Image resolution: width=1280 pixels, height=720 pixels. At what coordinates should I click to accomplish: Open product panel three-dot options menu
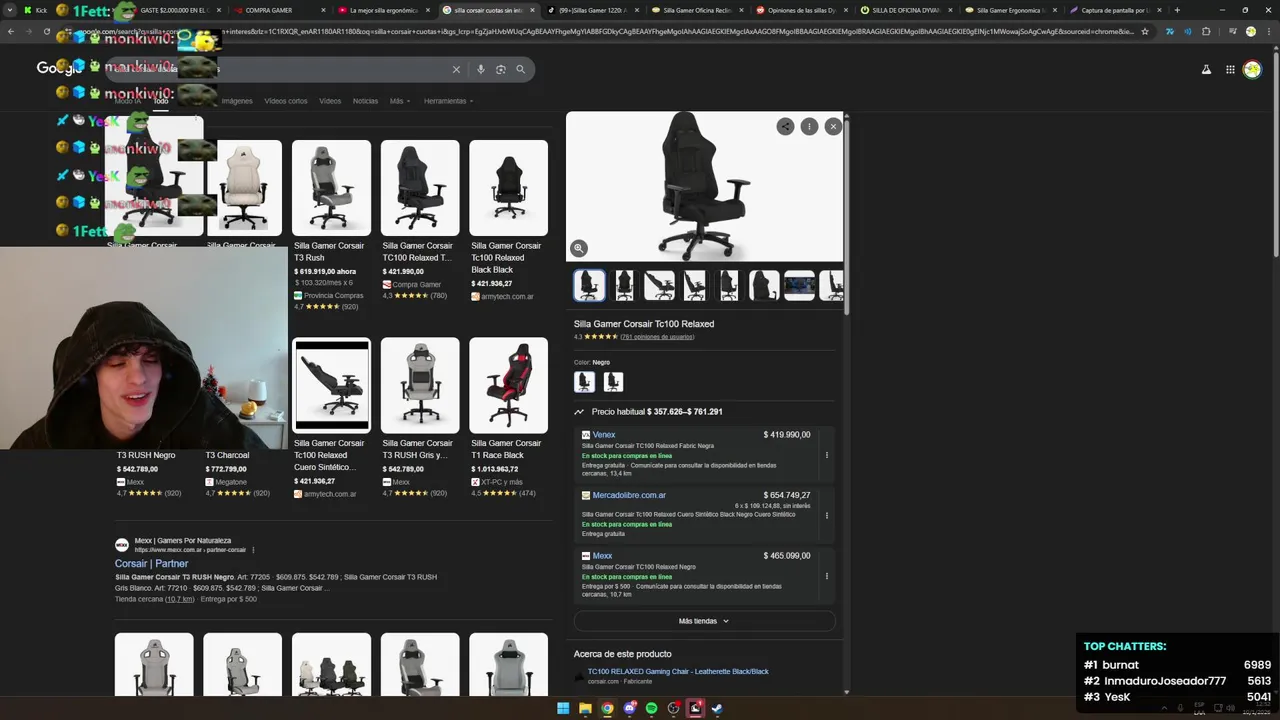click(x=809, y=126)
